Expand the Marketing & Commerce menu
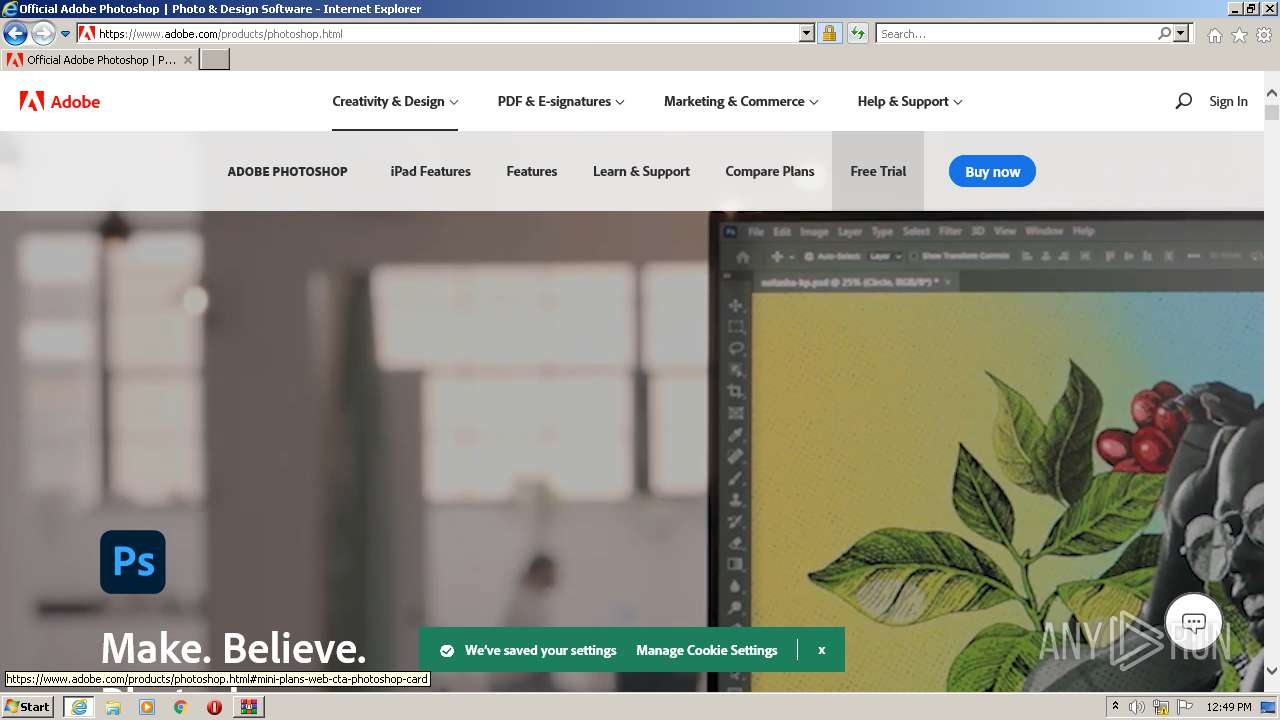The height and width of the screenshot is (720, 1280). (x=741, y=101)
